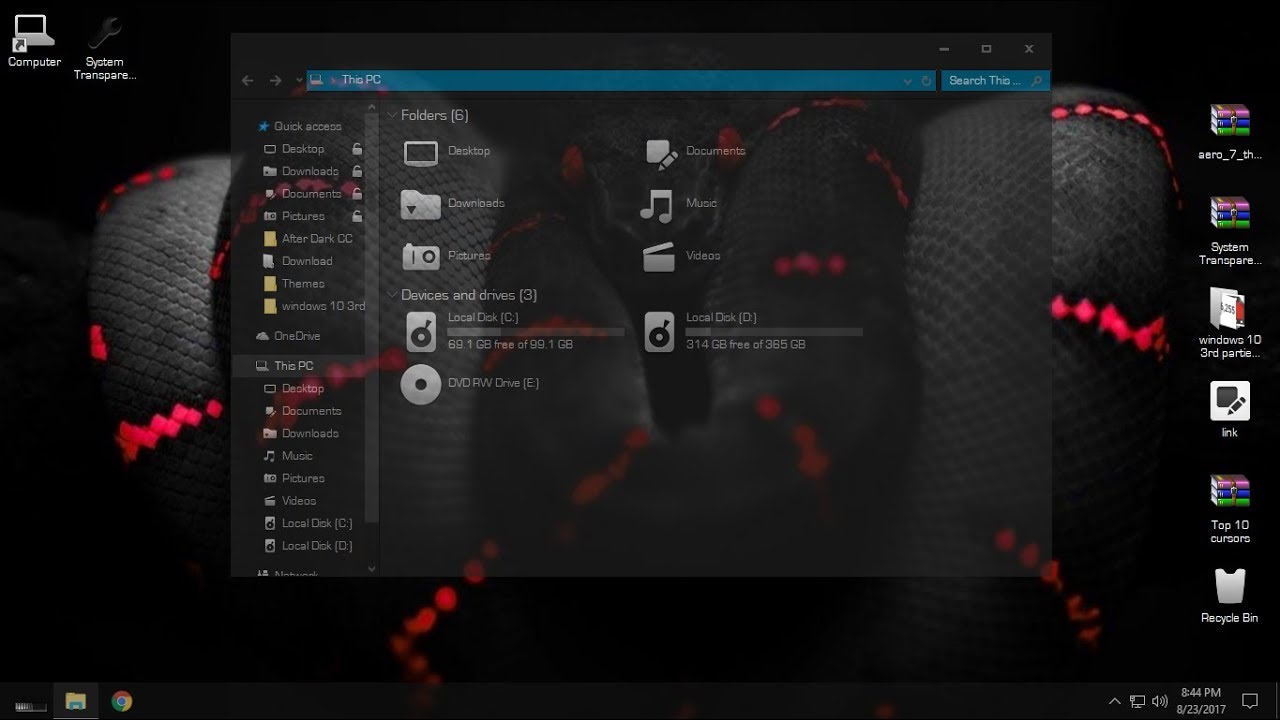Select Quick access in navigation pane
Viewport: 1280px width, 720px height.
point(300,127)
